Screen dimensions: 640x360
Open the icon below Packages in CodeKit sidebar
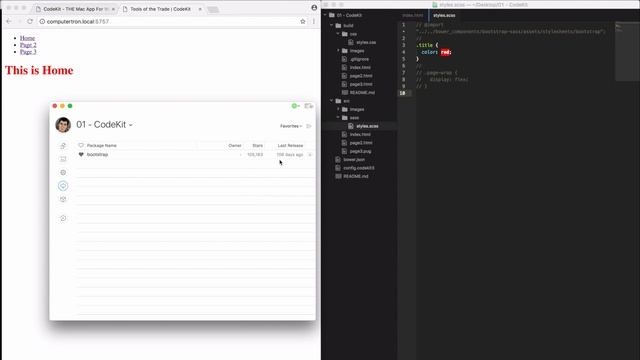coord(63,200)
